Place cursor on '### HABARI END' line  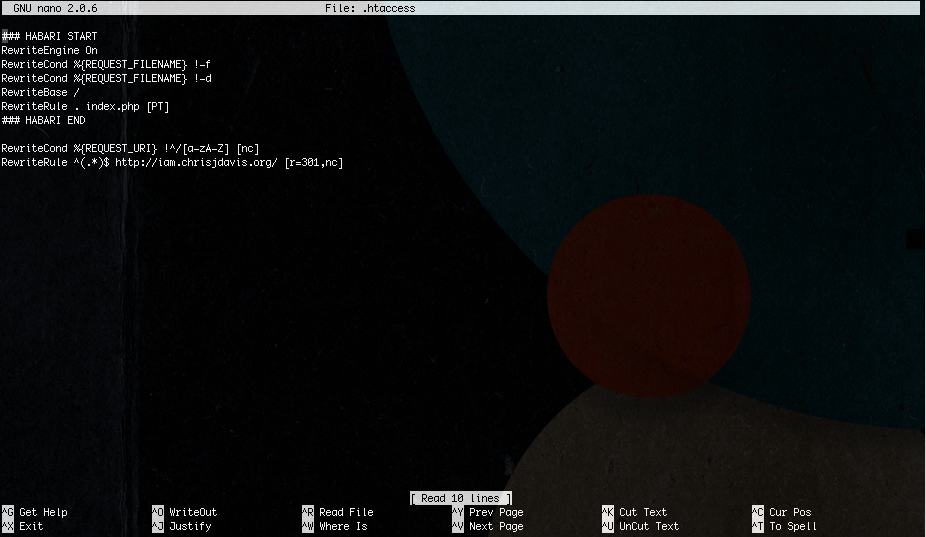[x=44, y=121]
